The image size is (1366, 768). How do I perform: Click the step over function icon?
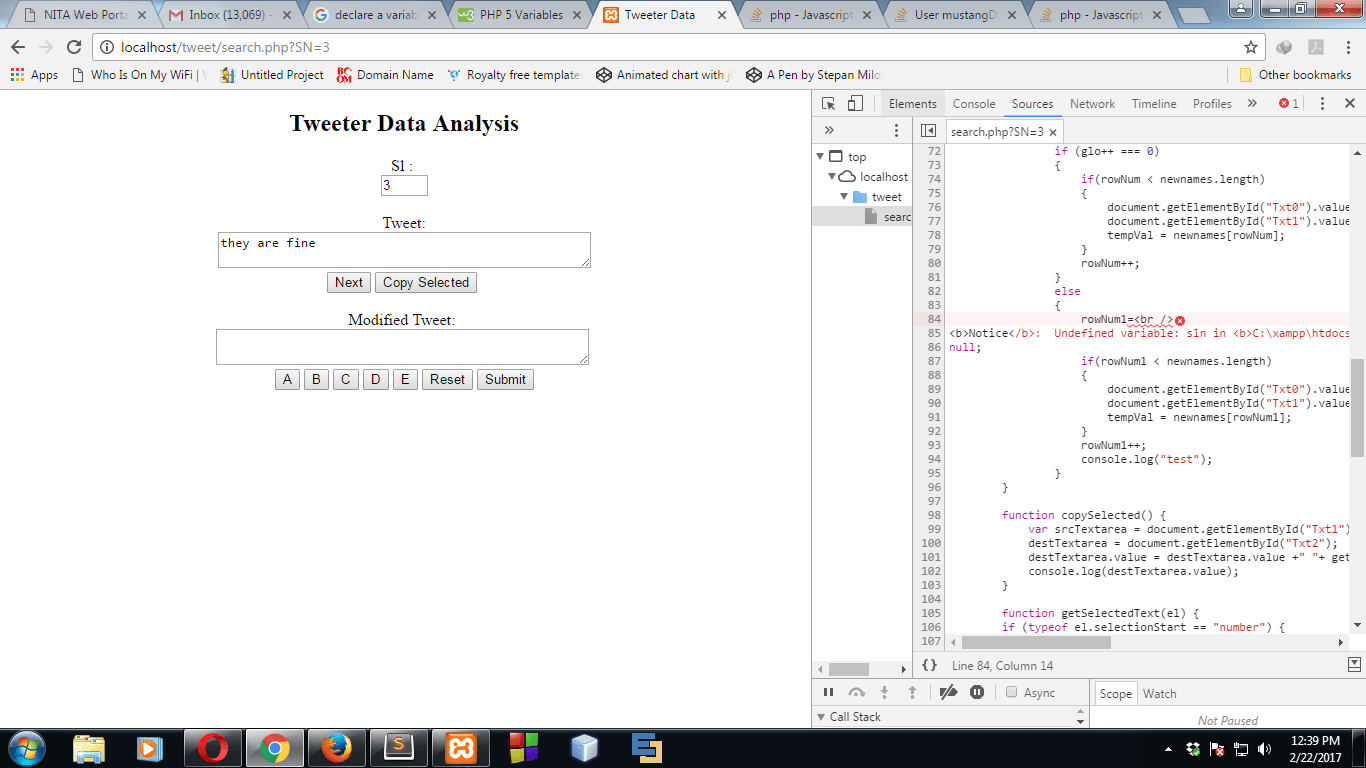(x=856, y=692)
